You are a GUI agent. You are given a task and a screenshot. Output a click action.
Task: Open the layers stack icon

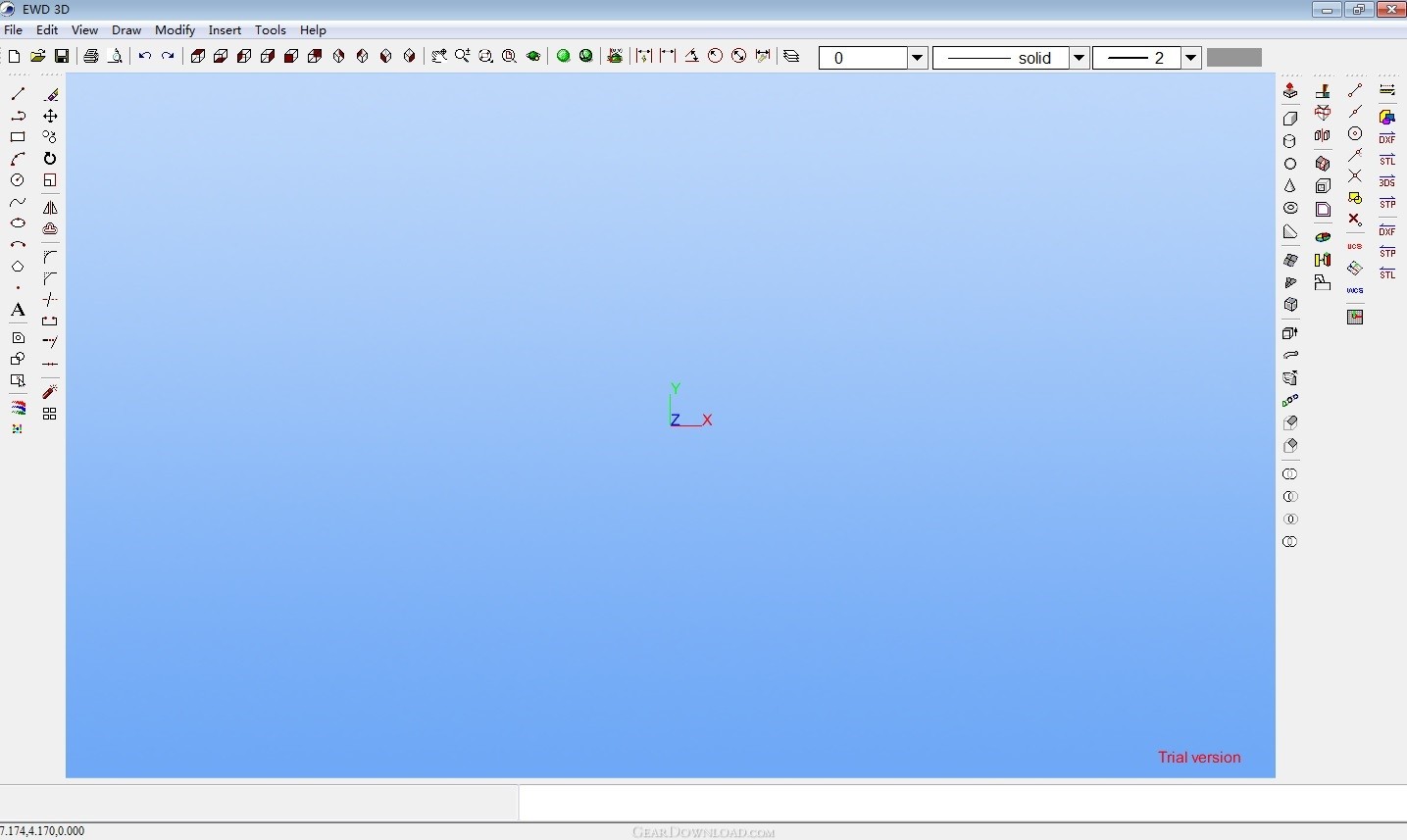pos(792,57)
